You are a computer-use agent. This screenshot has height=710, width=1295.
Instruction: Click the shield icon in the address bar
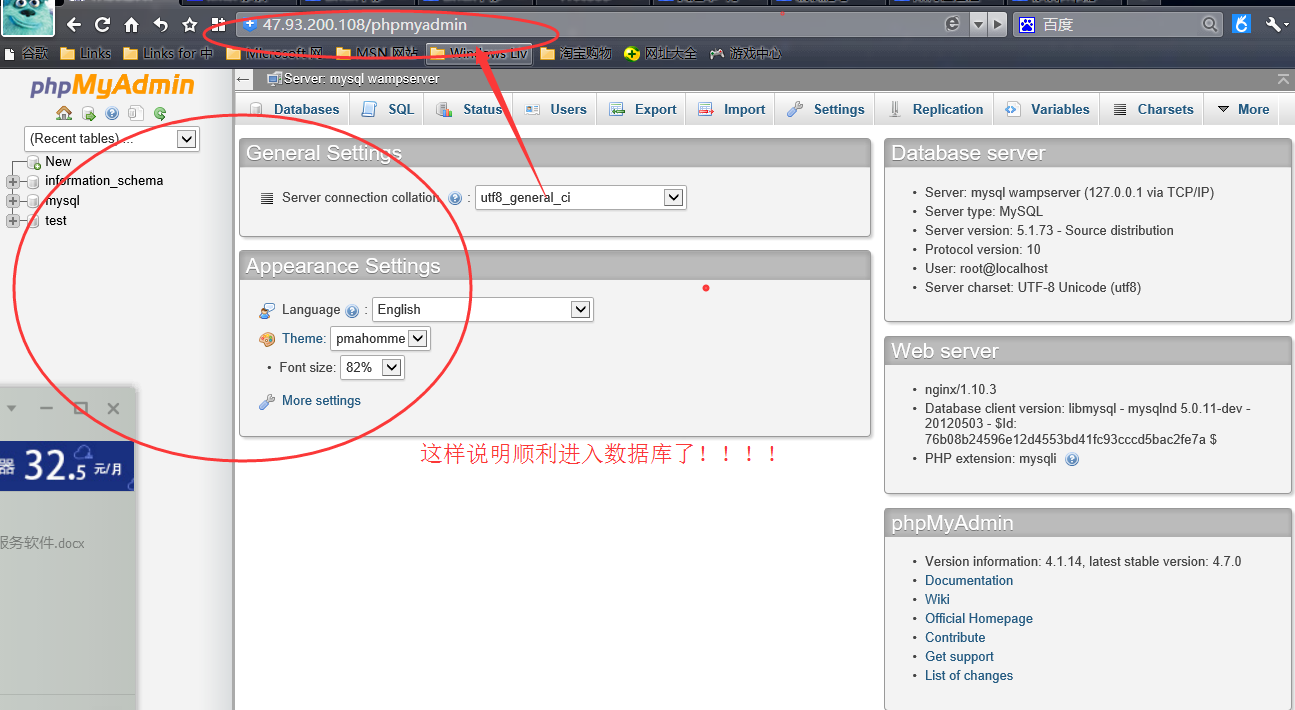point(250,24)
